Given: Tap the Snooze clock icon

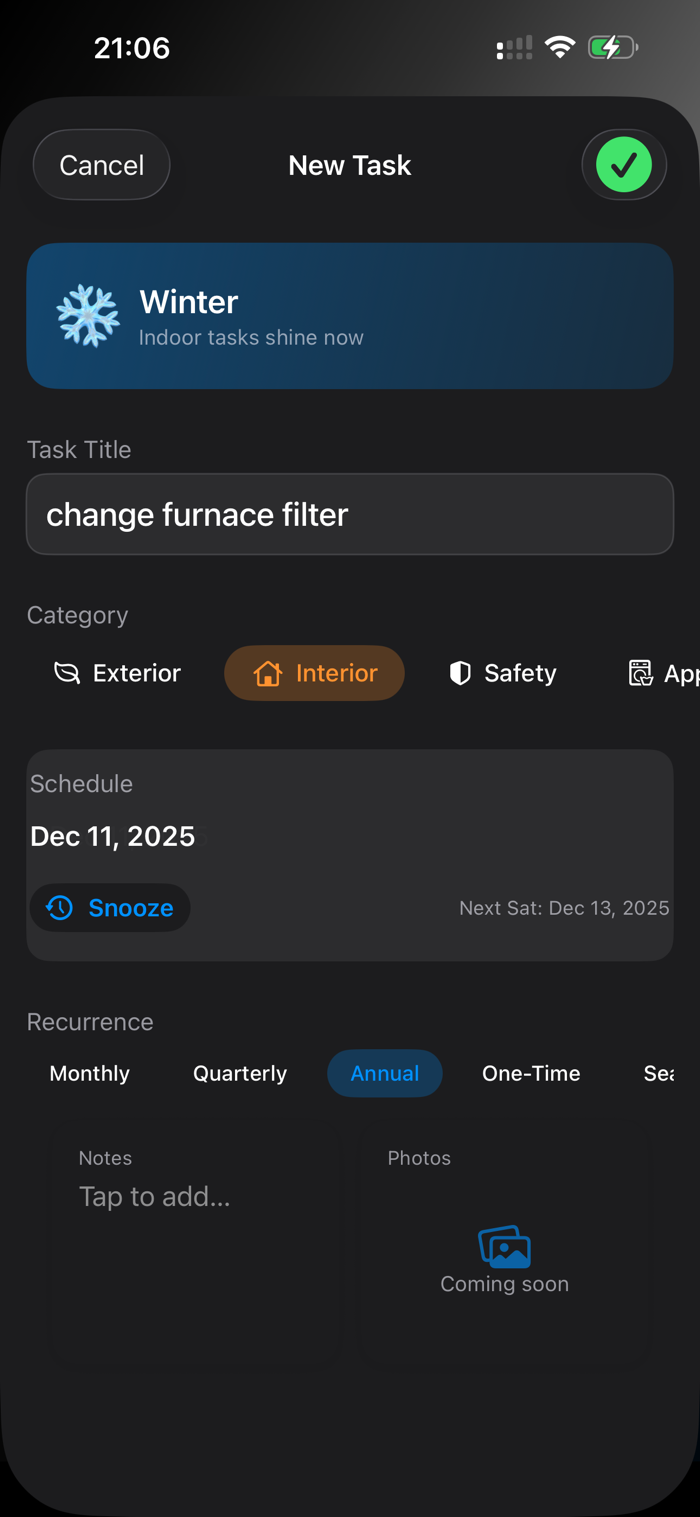Looking at the screenshot, I should click(x=60, y=908).
